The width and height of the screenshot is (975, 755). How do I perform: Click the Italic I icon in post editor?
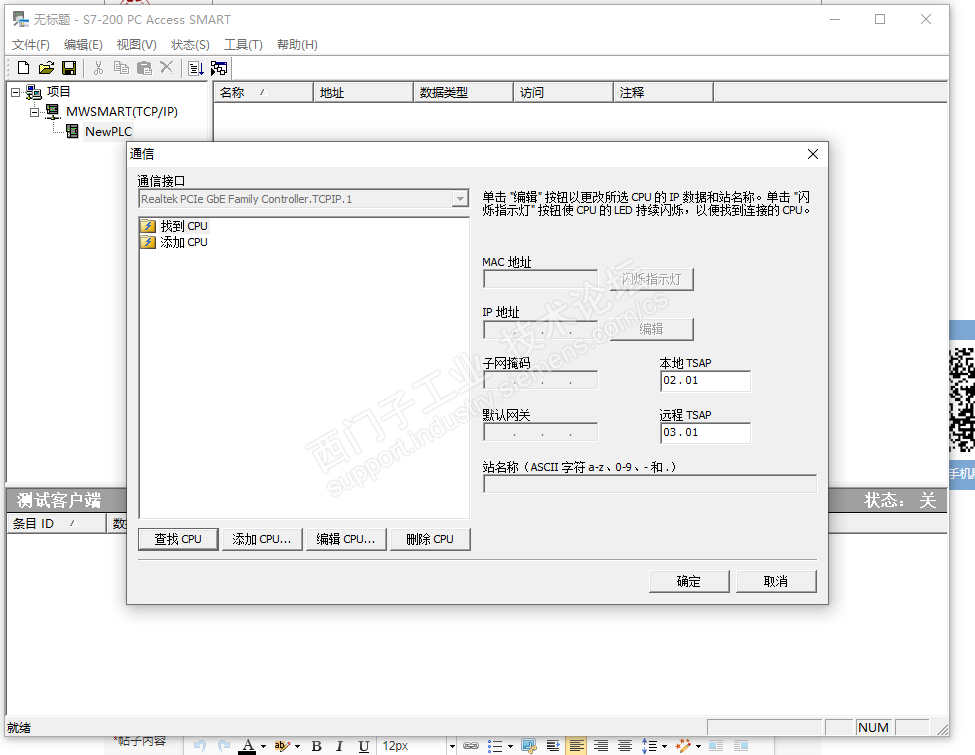[x=340, y=746]
